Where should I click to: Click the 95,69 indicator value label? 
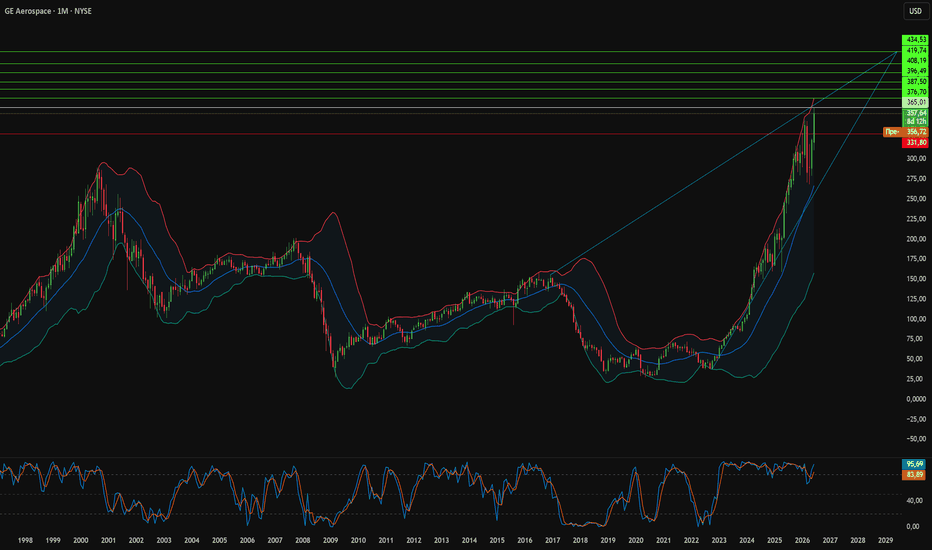click(x=914, y=464)
